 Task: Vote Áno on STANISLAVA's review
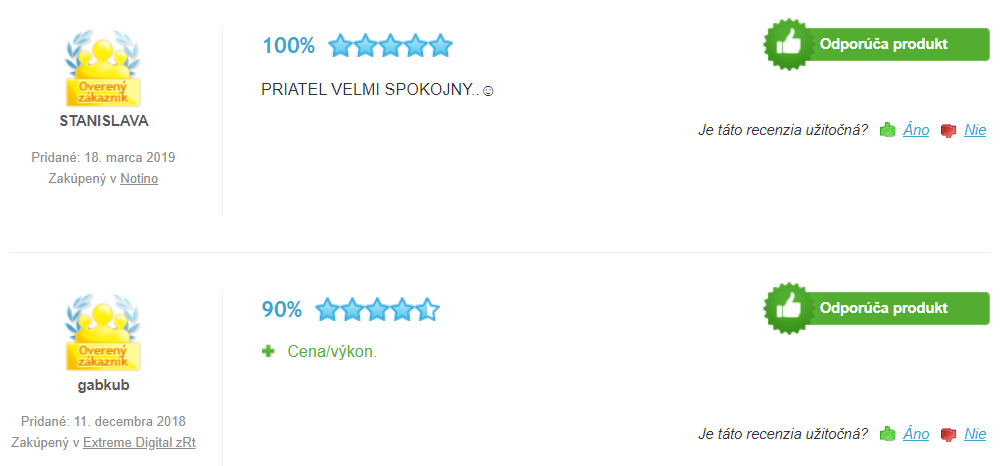point(916,131)
